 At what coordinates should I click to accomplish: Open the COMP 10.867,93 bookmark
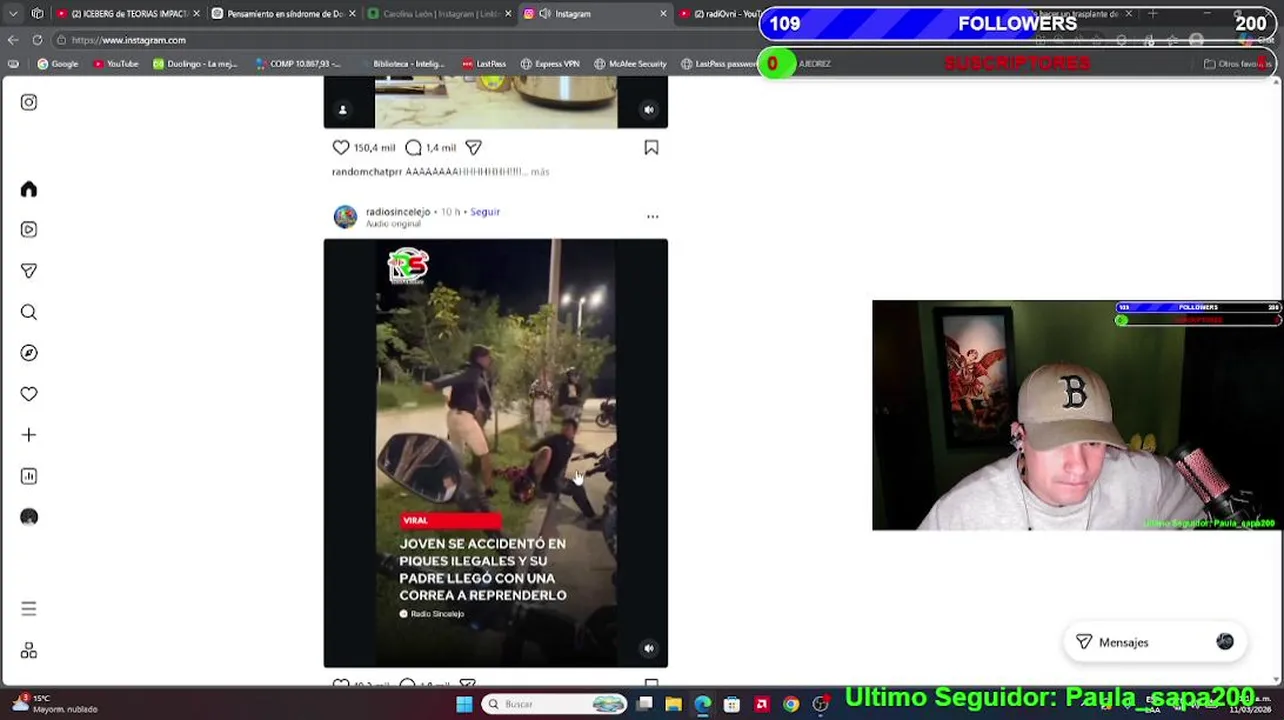298,64
